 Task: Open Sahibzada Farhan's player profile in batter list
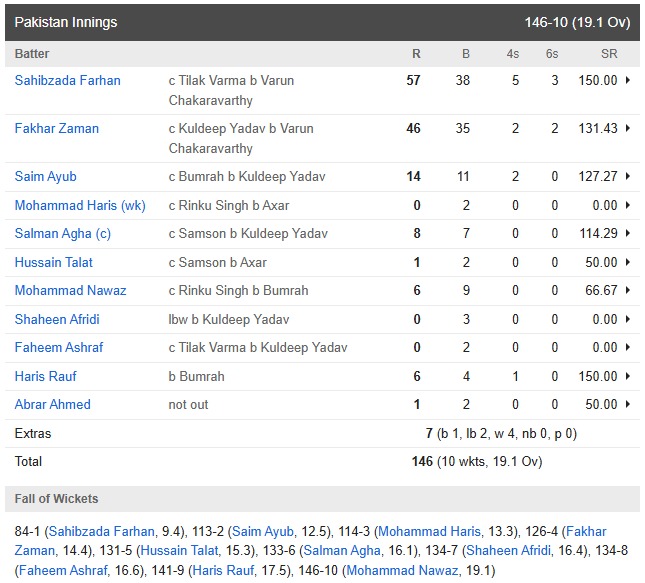[x=67, y=81]
